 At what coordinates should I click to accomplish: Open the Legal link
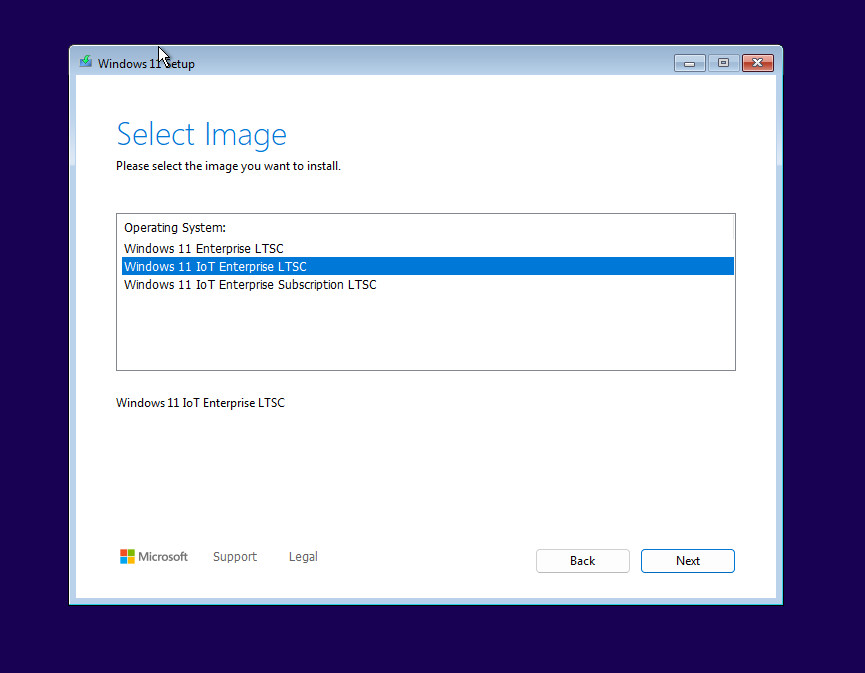tap(303, 557)
